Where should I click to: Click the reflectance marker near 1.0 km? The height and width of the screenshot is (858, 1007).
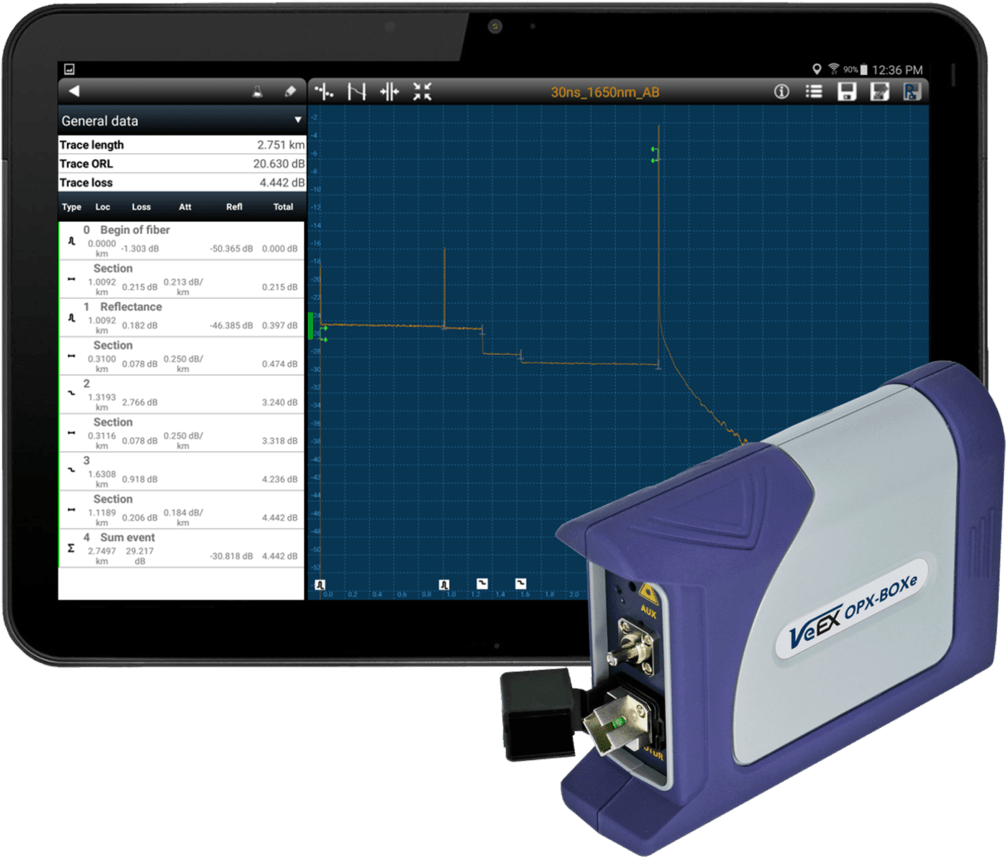tap(444, 583)
